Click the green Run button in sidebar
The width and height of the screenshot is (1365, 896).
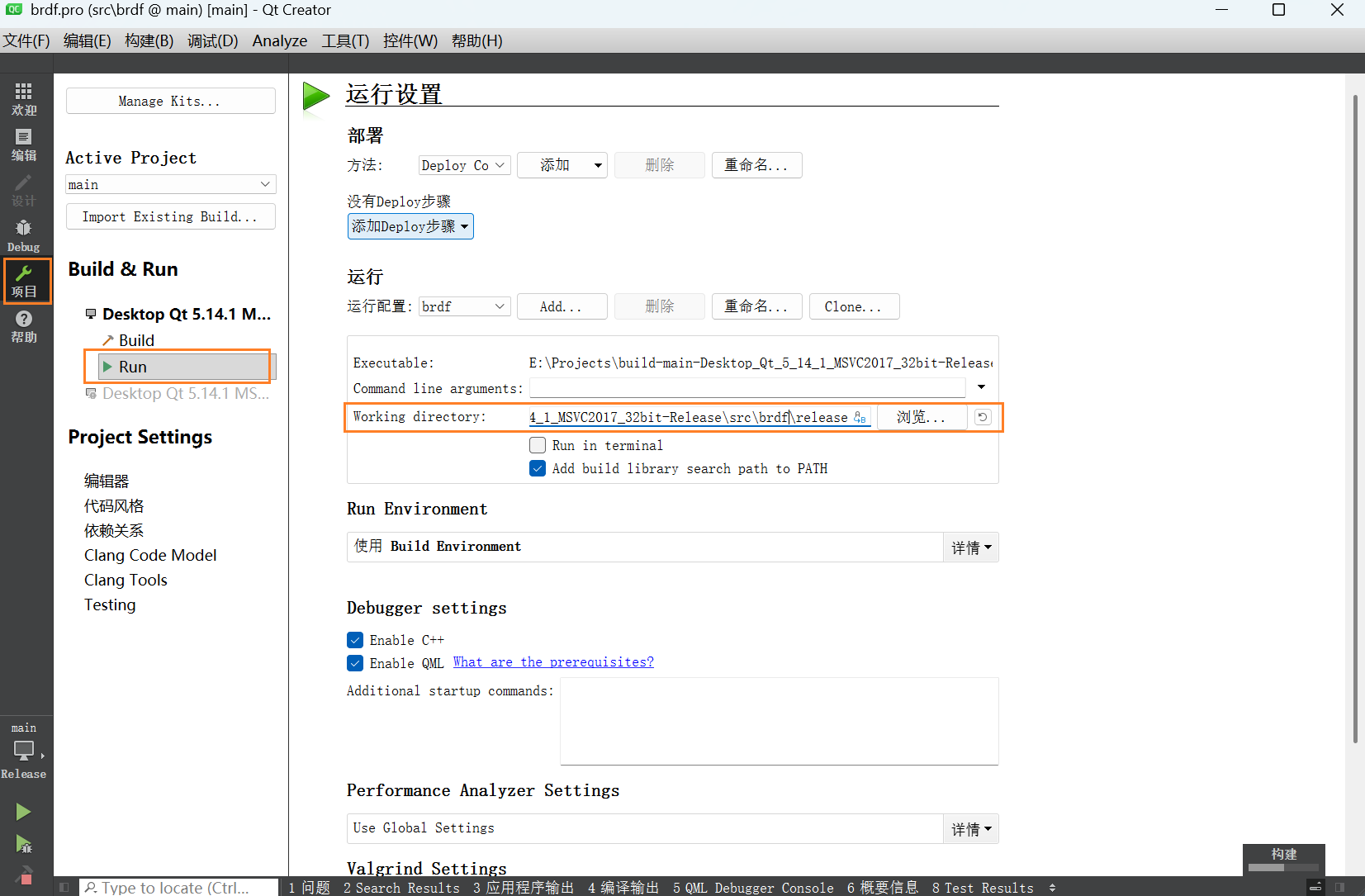click(x=23, y=812)
